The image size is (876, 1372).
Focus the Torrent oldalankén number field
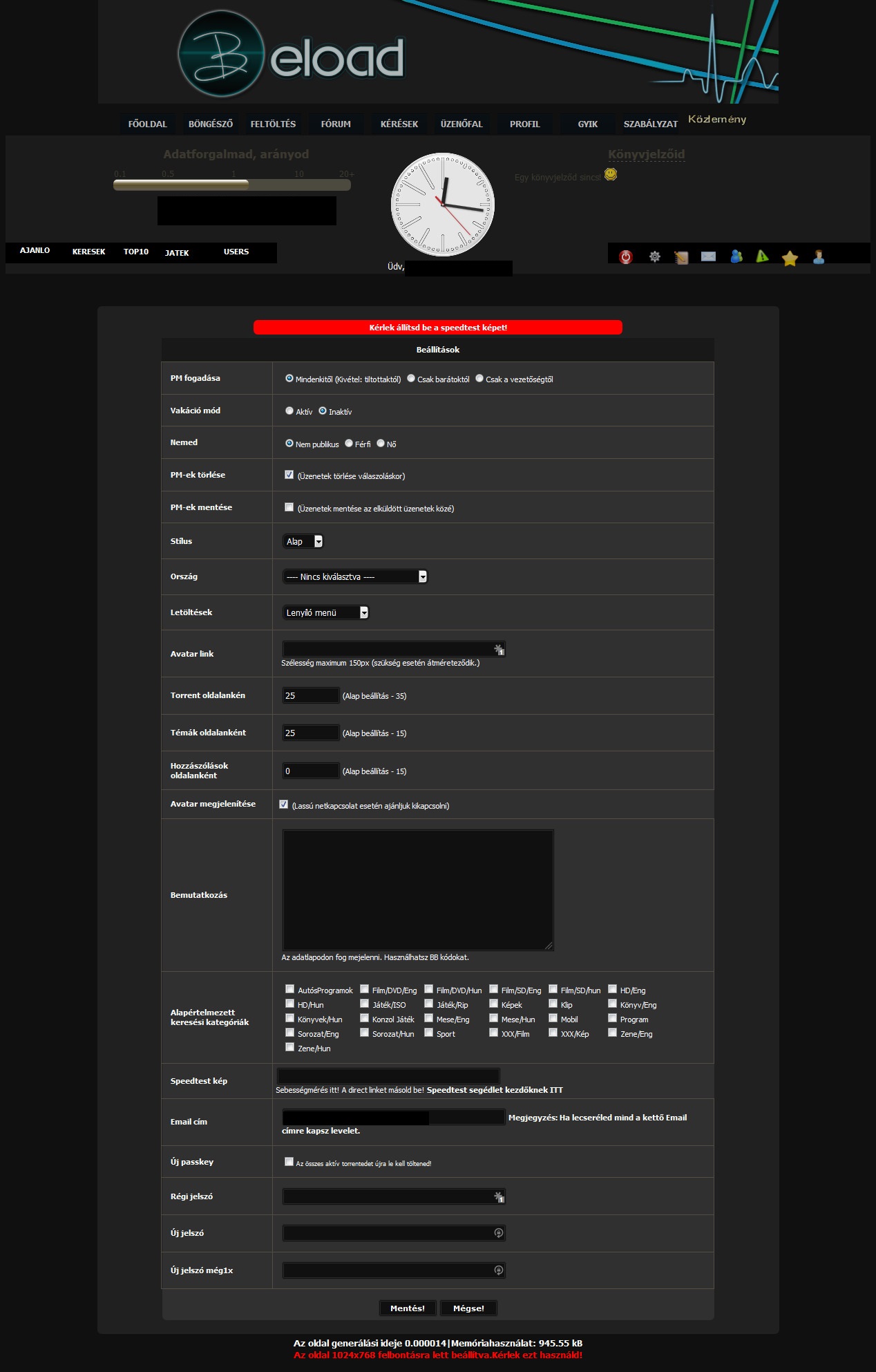tap(311, 695)
